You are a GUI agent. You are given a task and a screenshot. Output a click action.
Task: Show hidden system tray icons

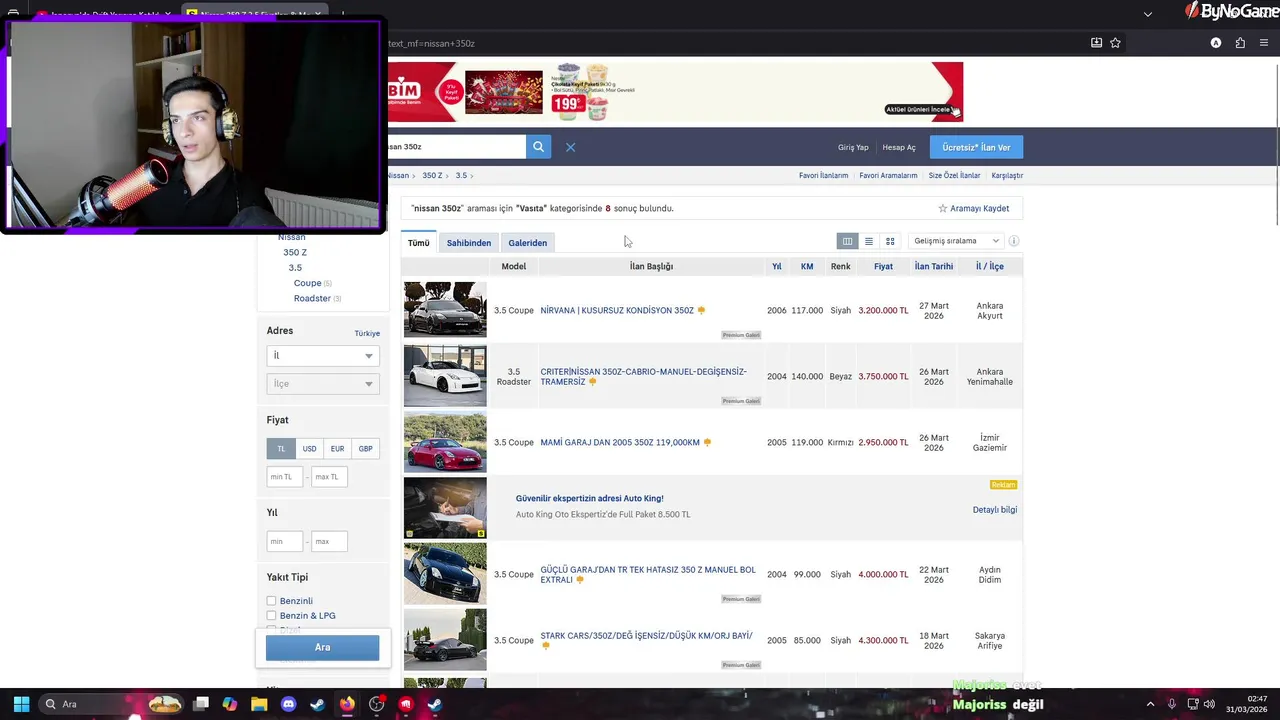click(x=1149, y=704)
